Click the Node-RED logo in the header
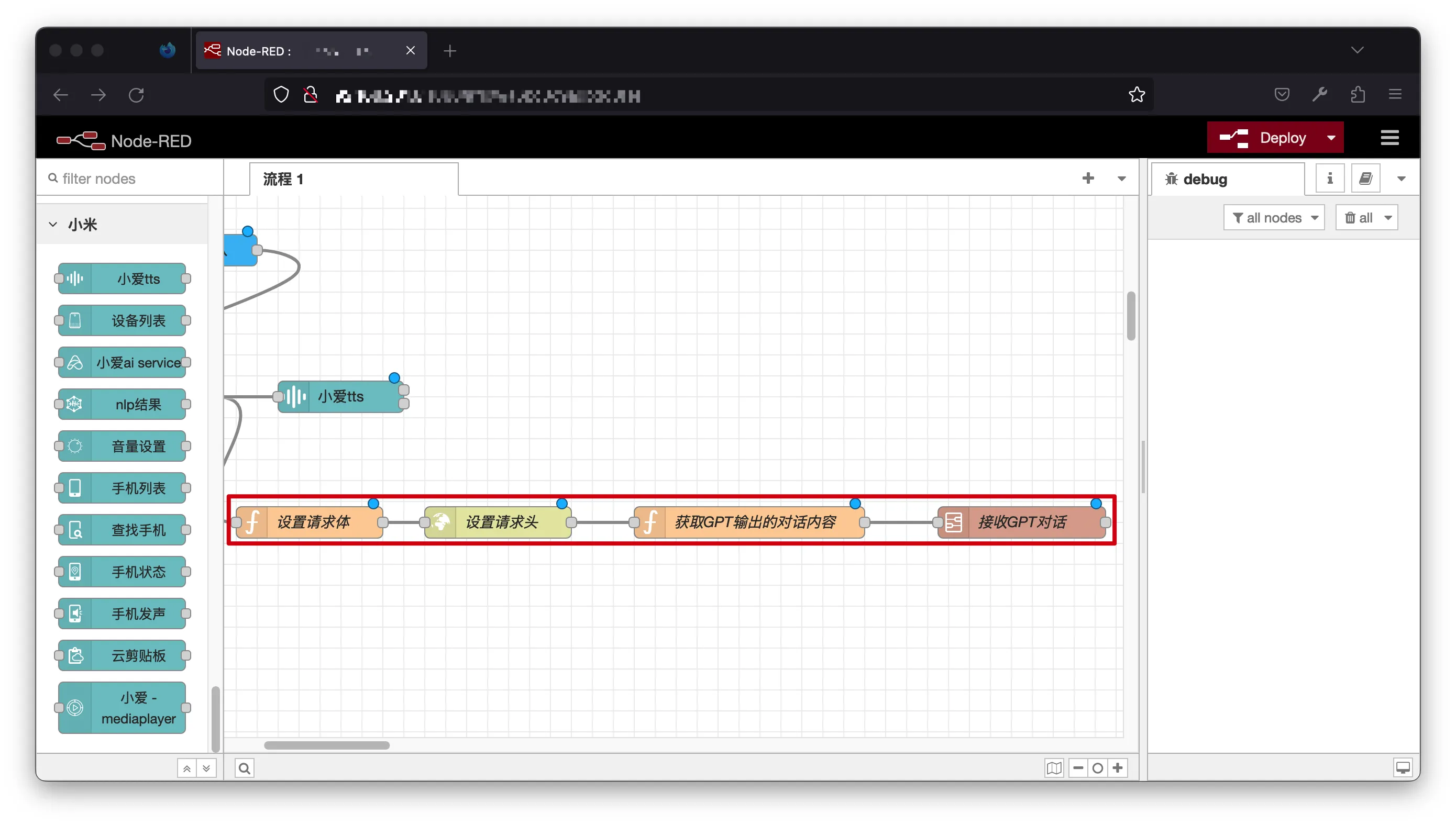 pyautogui.click(x=124, y=140)
